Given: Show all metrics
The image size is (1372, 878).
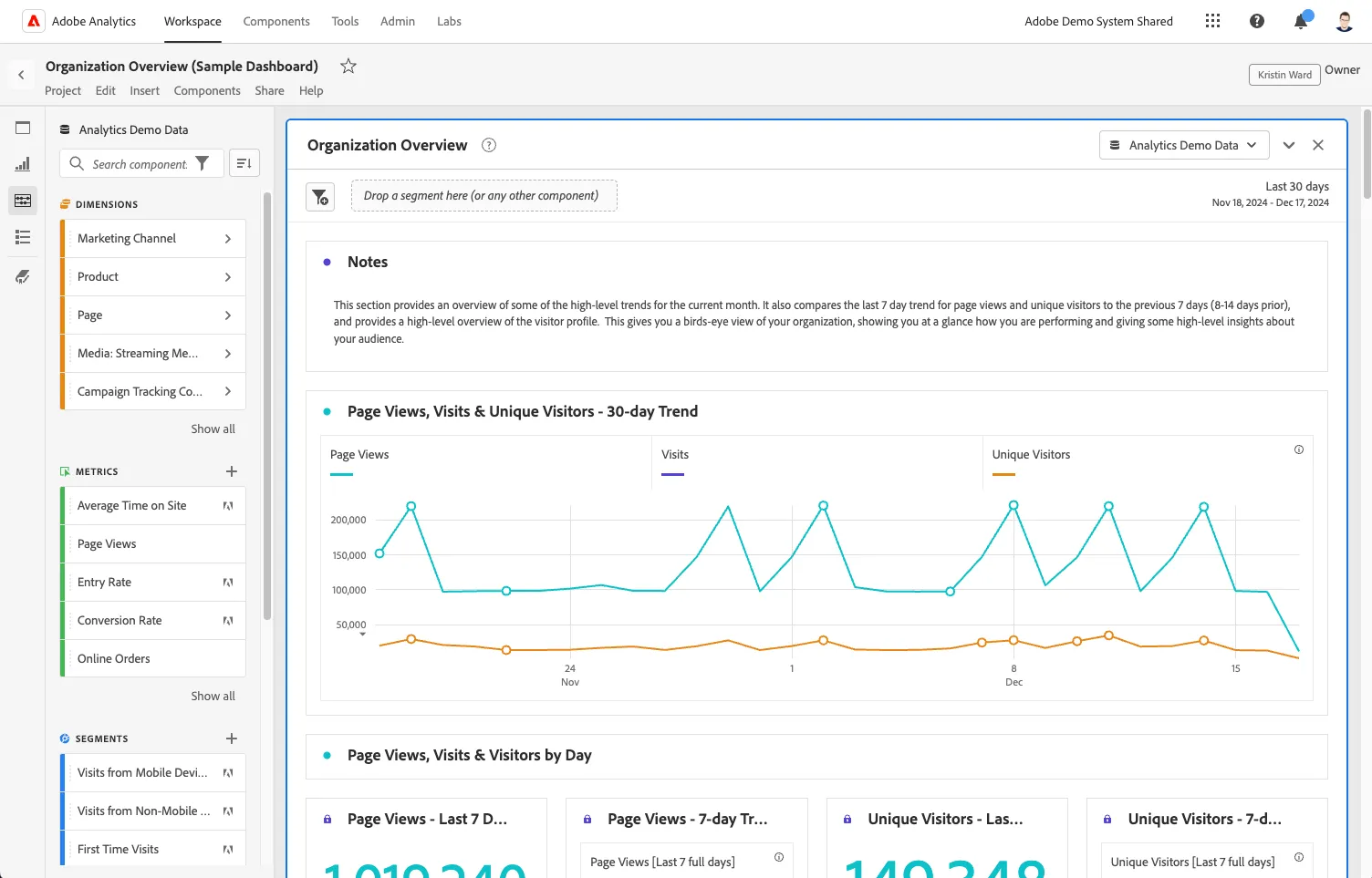Looking at the screenshot, I should [213, 696].
